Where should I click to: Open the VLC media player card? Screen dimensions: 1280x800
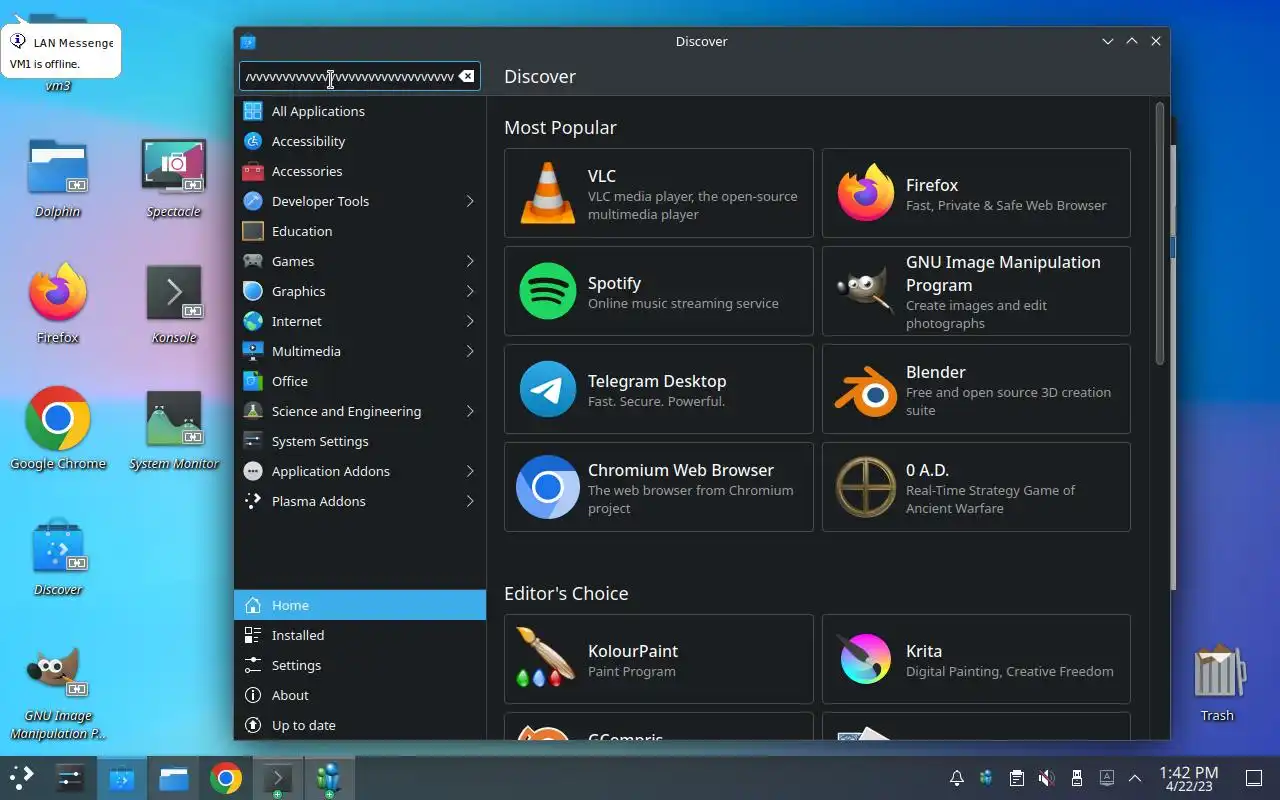pos(659,193)
